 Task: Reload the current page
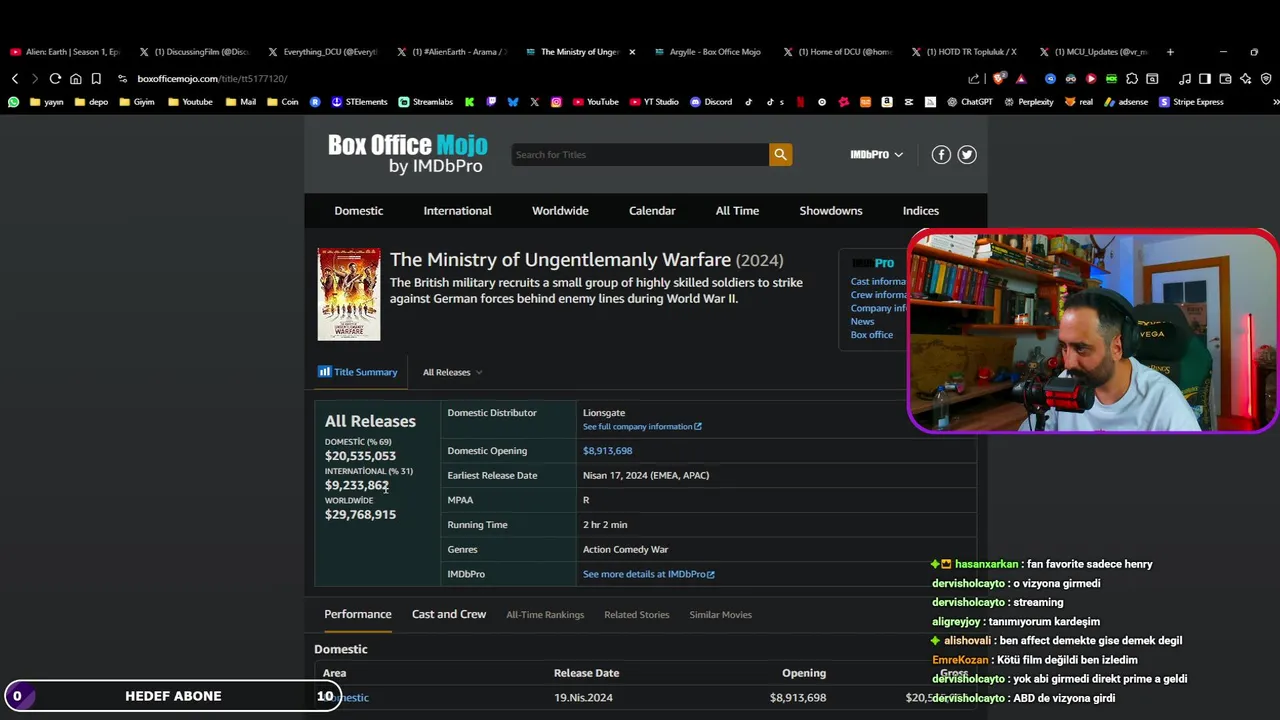(55, 78)
